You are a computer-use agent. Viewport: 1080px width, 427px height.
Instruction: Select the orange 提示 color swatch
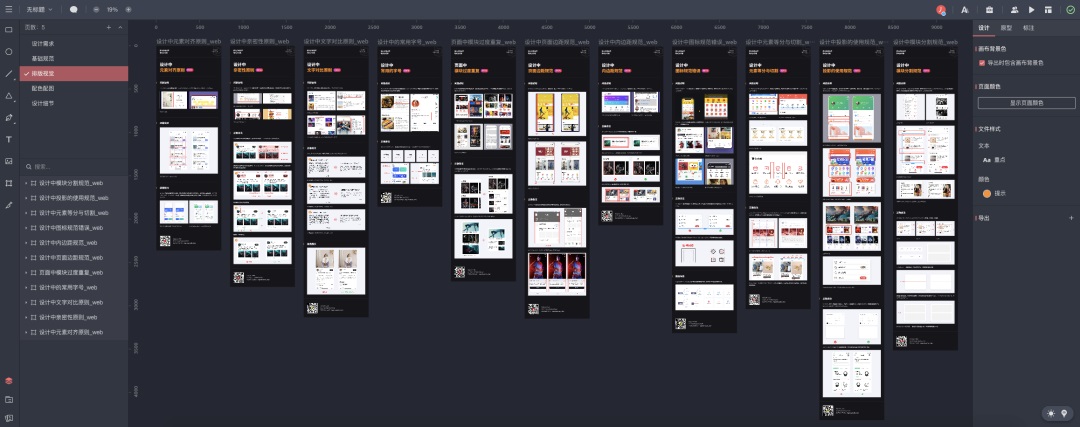click(x=986, y=194)
